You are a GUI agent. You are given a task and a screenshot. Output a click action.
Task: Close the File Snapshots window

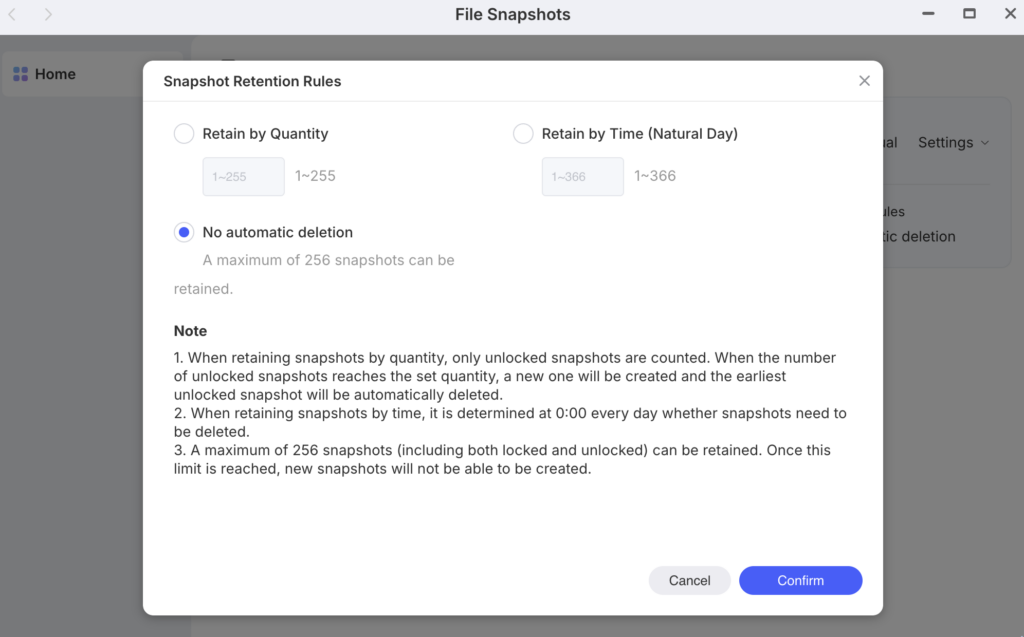pyautogui.click(x=1009, y=14)
